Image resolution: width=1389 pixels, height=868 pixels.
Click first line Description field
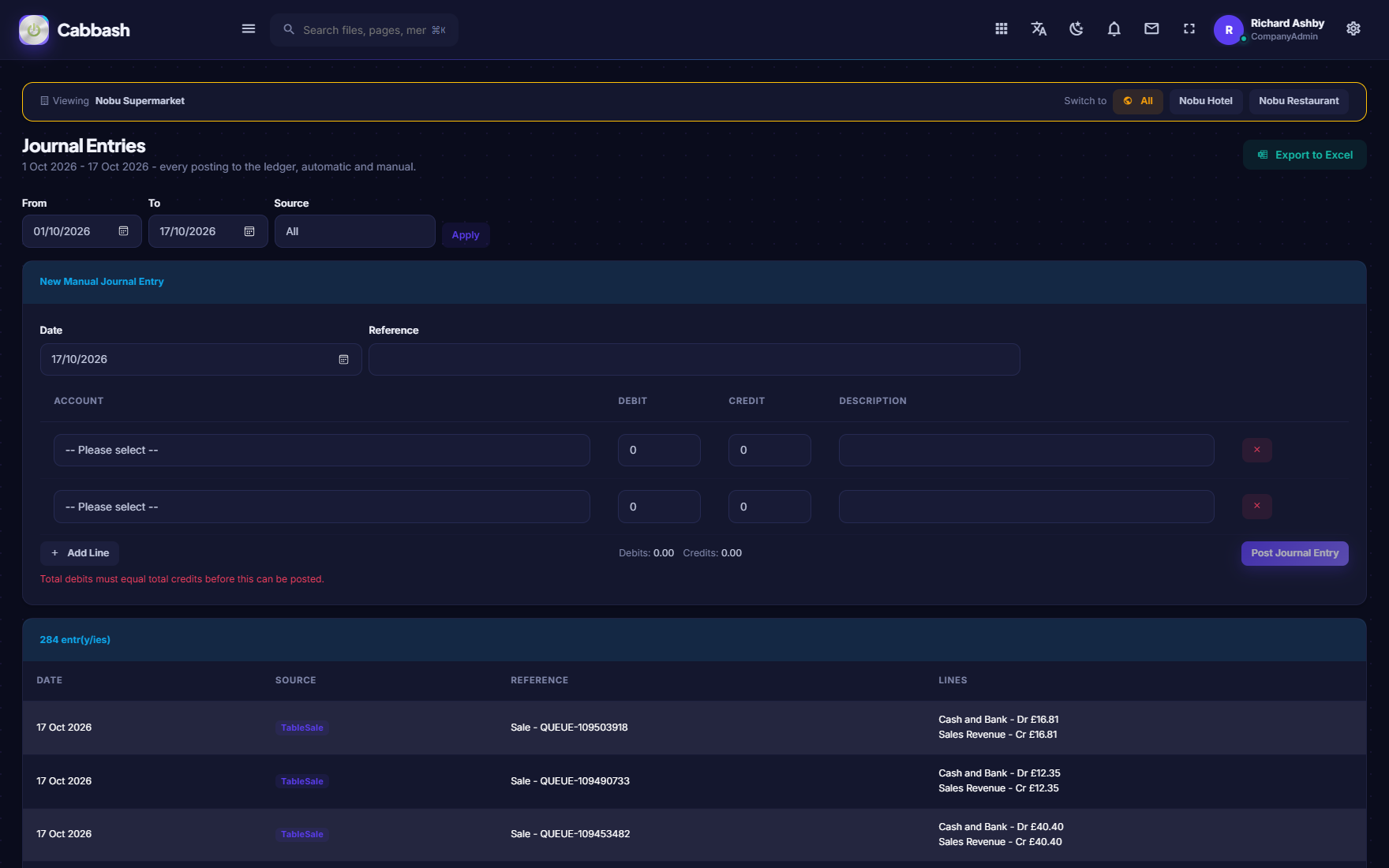(1027, 450)
